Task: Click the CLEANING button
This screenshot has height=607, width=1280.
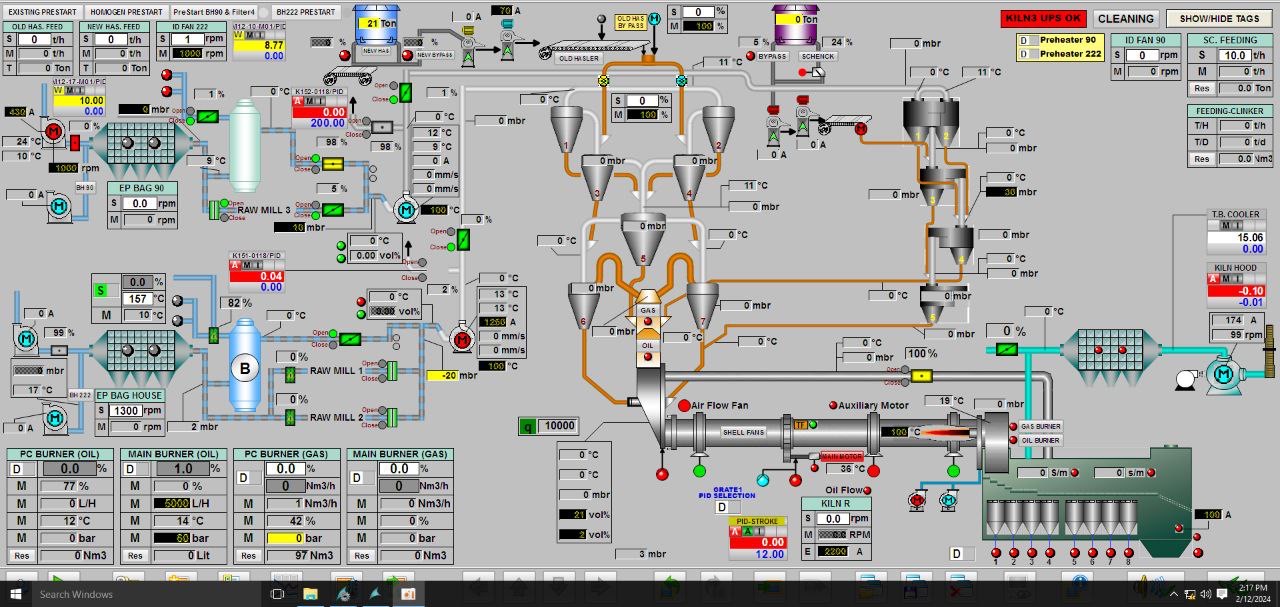Action: 1126,18
